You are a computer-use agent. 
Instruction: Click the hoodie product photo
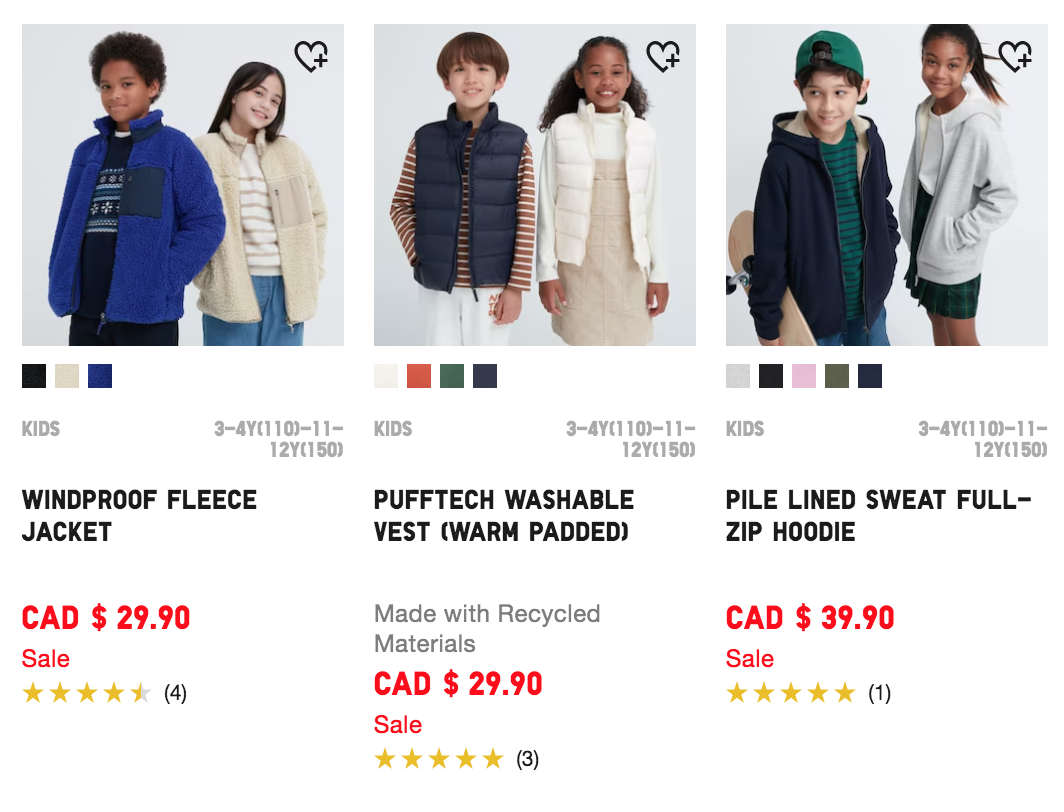(887, 185)
